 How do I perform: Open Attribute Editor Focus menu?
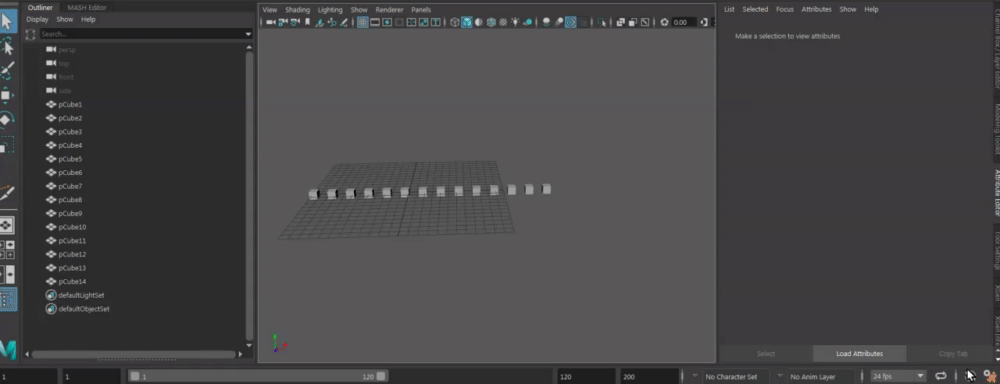pos(784,10)
